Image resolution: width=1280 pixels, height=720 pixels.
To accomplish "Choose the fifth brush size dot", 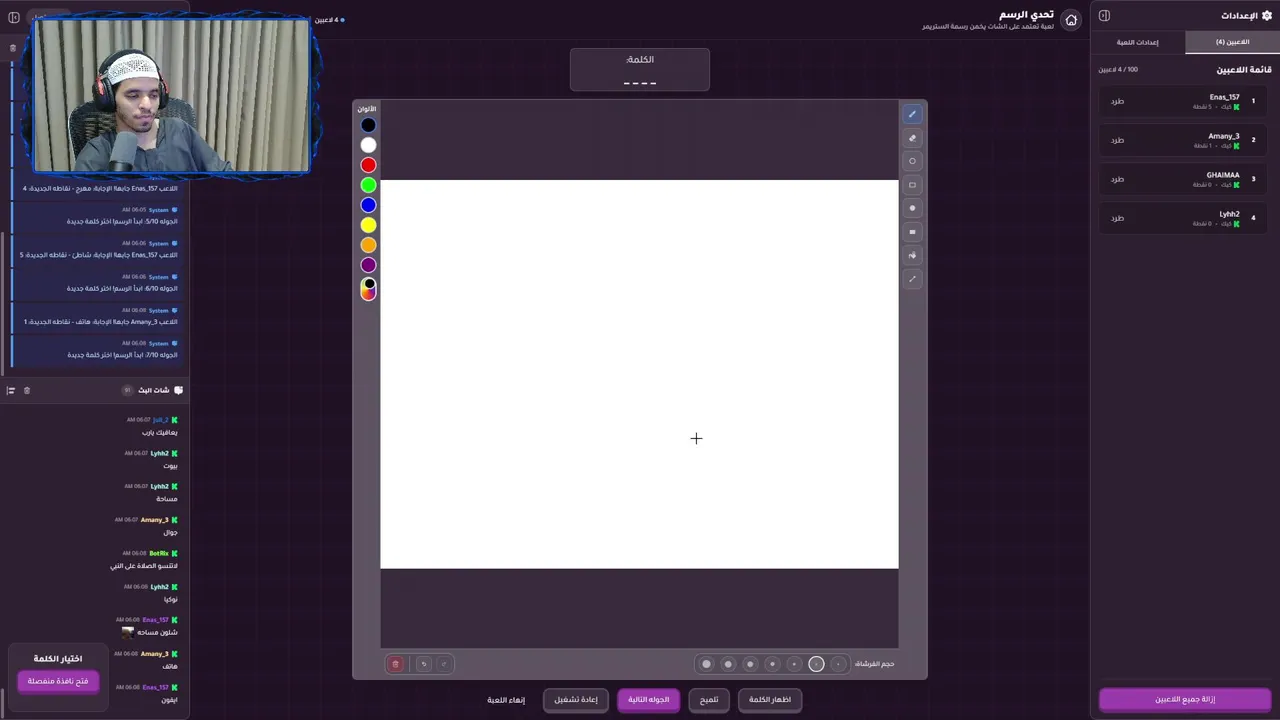I will pyautogui.click(x=750, y=664).
